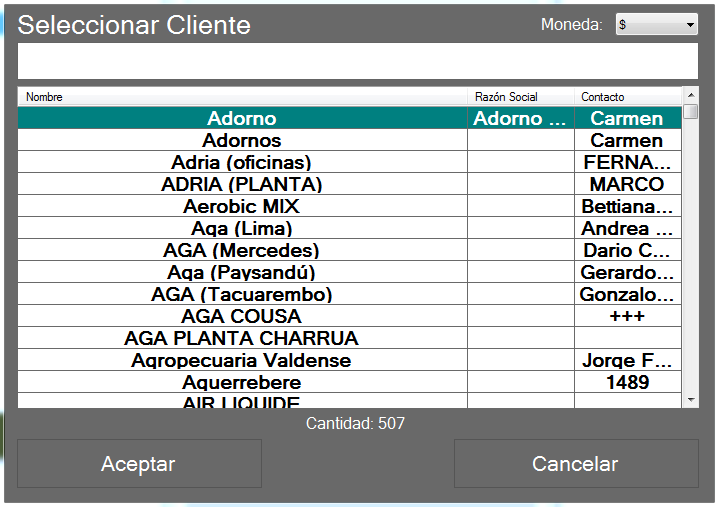Choose the Aguerrebere client row
Viewport: 719px width, 507px height.
pyautogui.click(x=242, y=383)
